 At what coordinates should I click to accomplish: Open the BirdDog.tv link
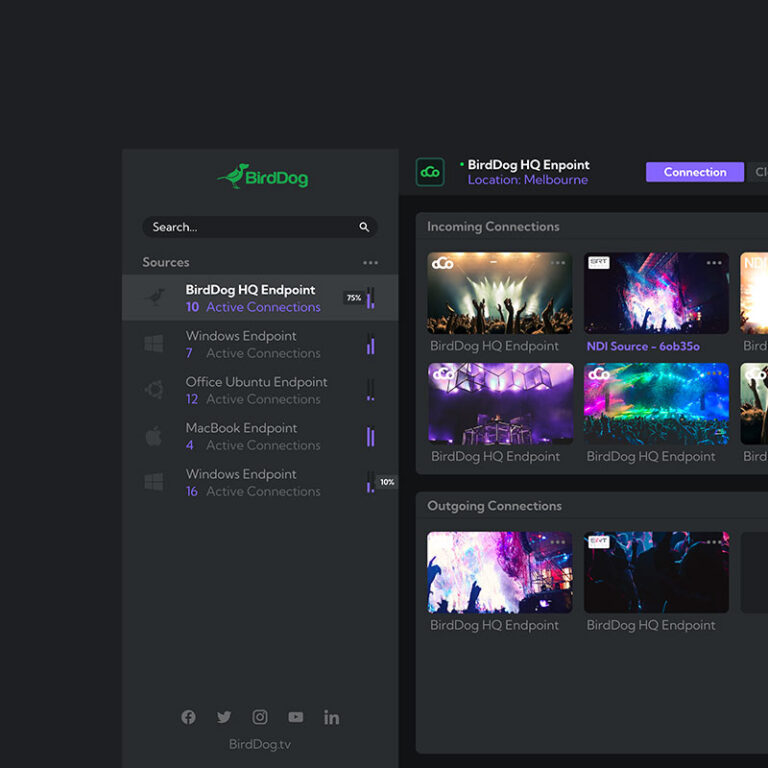pyautogui.click(x=260, y=744)
